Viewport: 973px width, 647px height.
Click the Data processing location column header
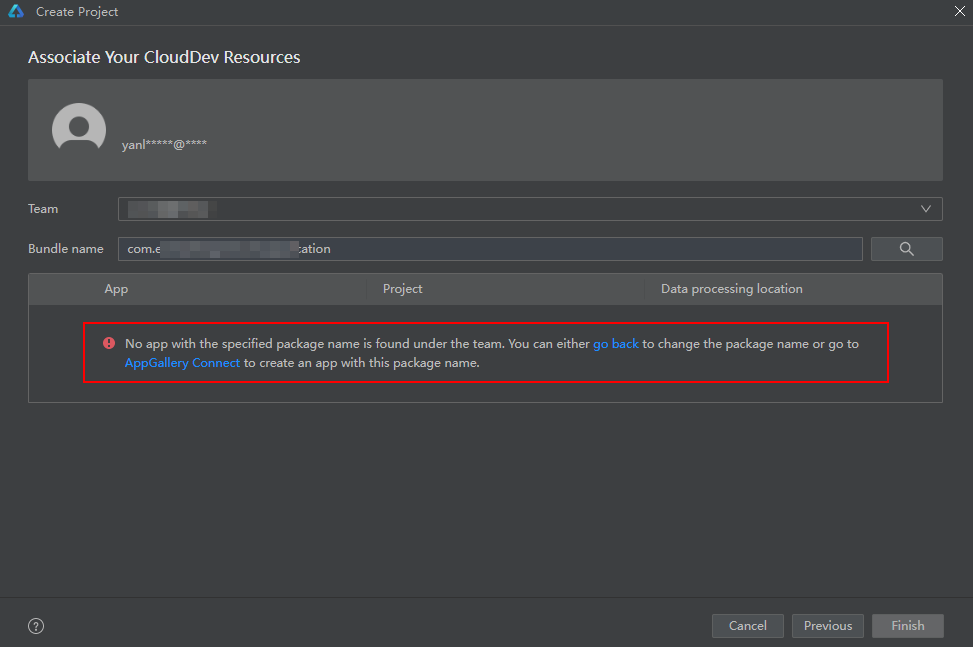pos(731,289)
